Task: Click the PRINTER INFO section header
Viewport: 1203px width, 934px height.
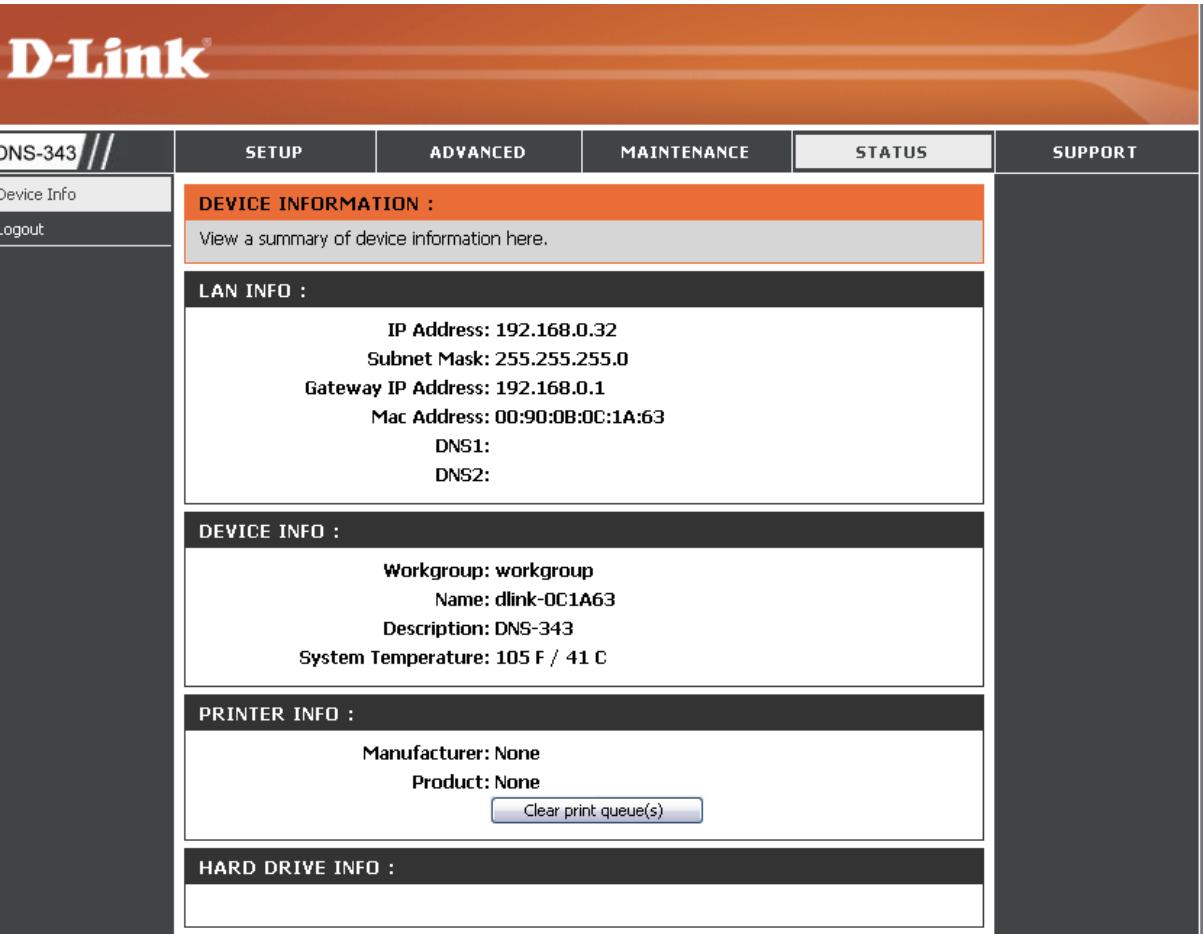Action: click(x=584, y=714)
